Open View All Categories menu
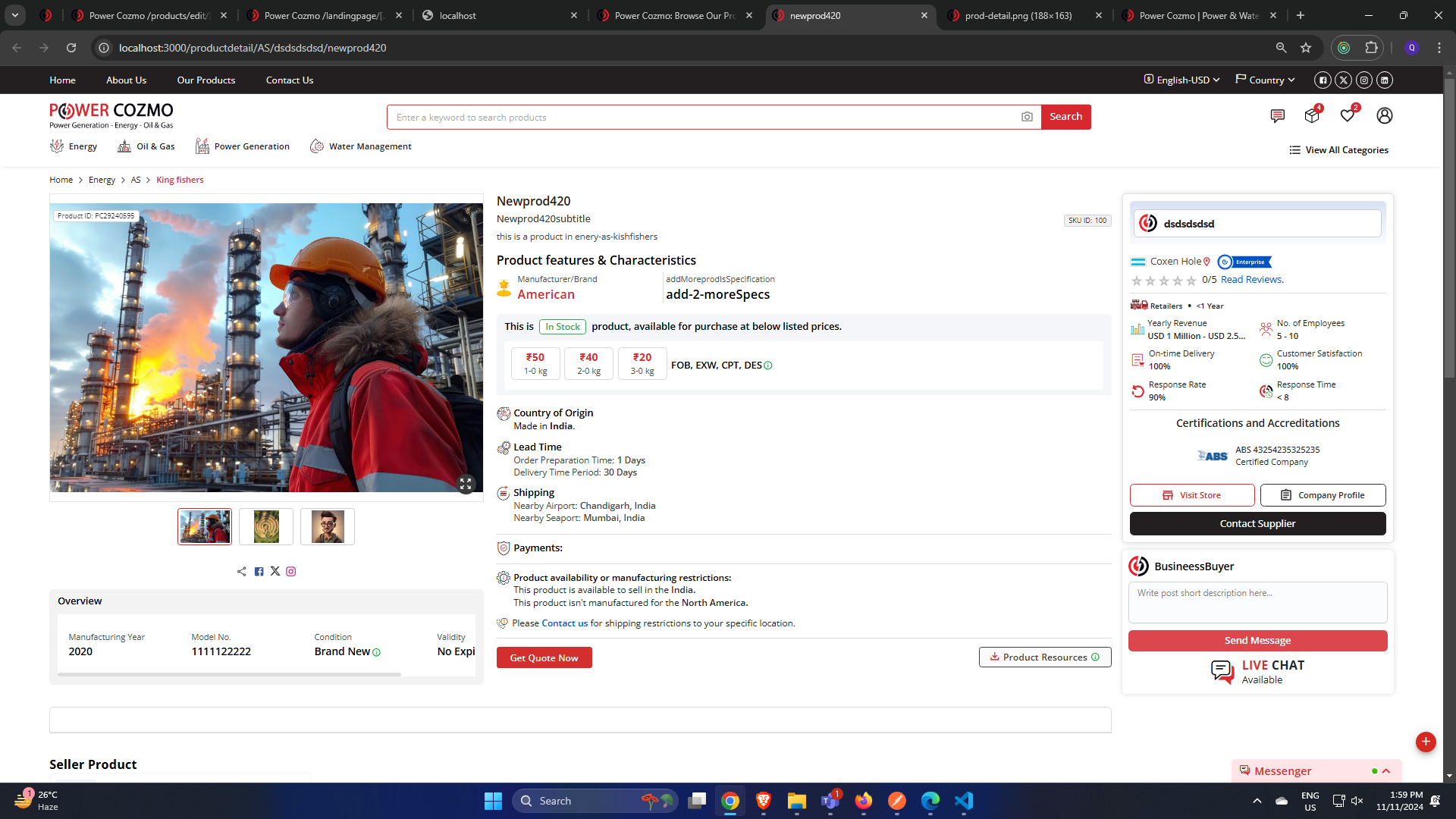Screen dimensions: 1456x819 1339,150
